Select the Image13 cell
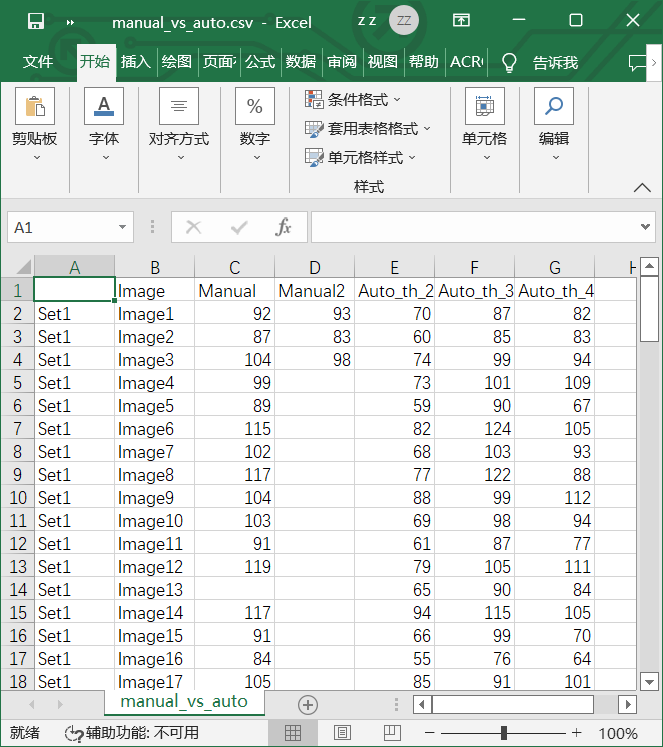 pyautogui.click(x=154, y=590)
